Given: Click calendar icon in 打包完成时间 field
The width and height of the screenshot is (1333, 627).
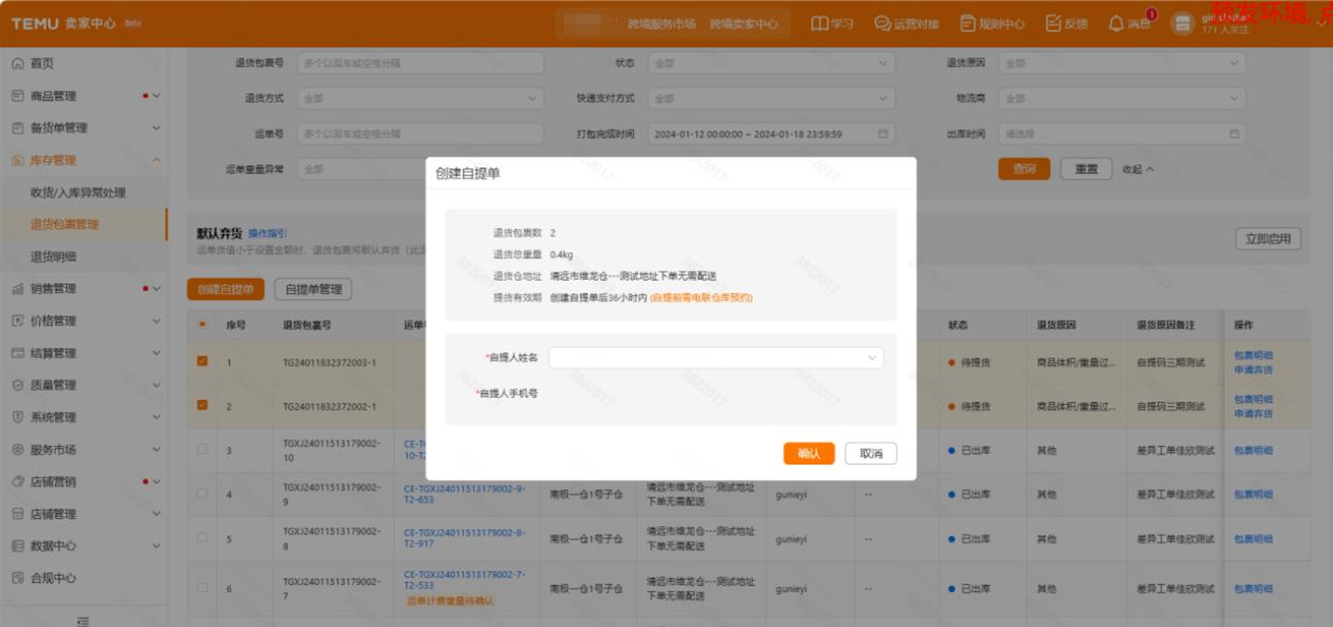Looking at the screenshot, I should [x=883, y=134].
